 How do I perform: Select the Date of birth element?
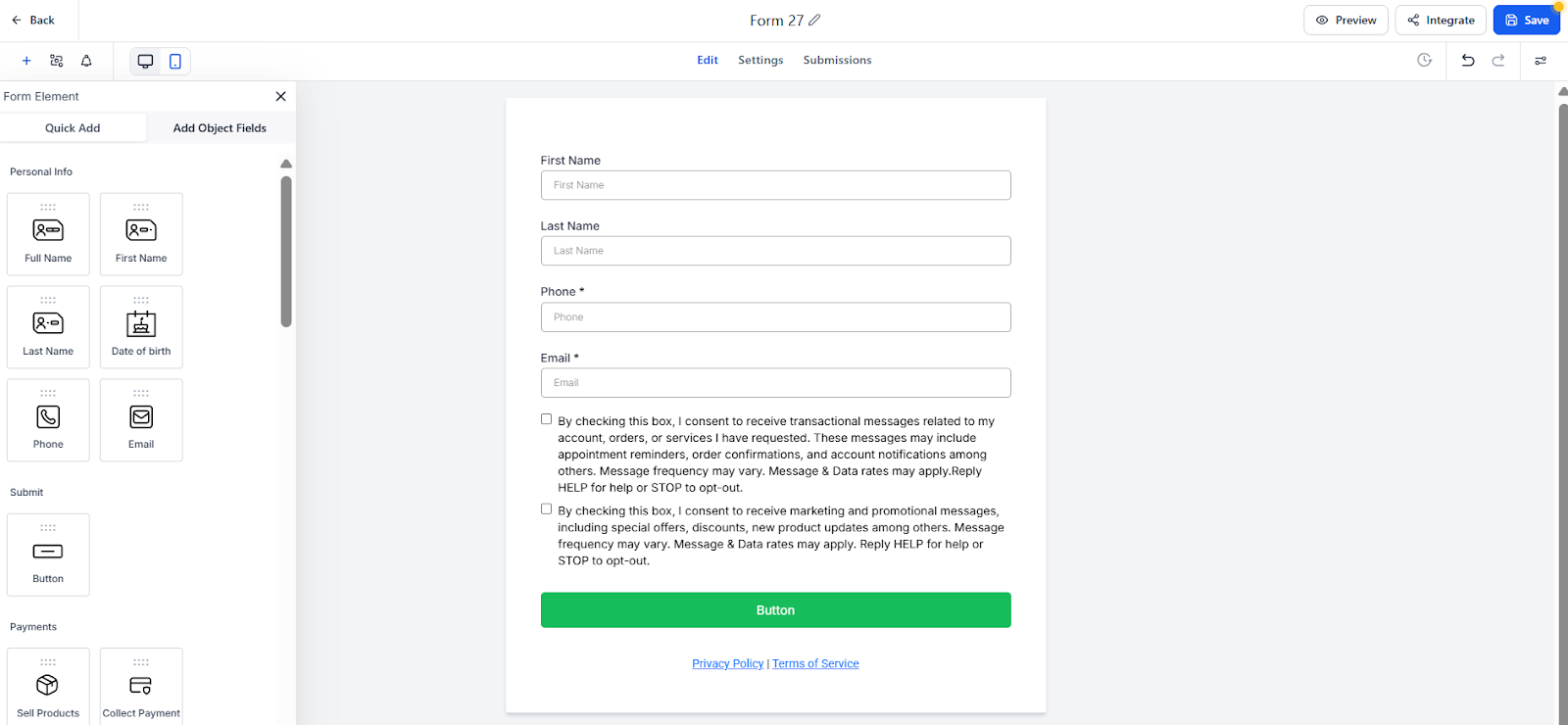tap(141, 327)
